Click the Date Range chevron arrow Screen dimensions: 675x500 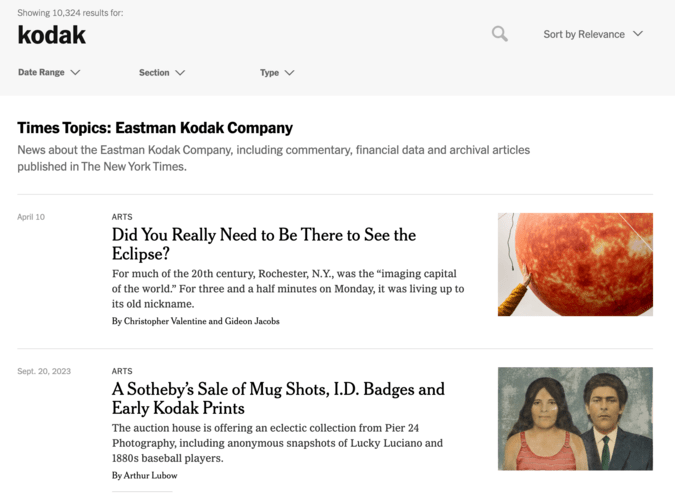75,73
